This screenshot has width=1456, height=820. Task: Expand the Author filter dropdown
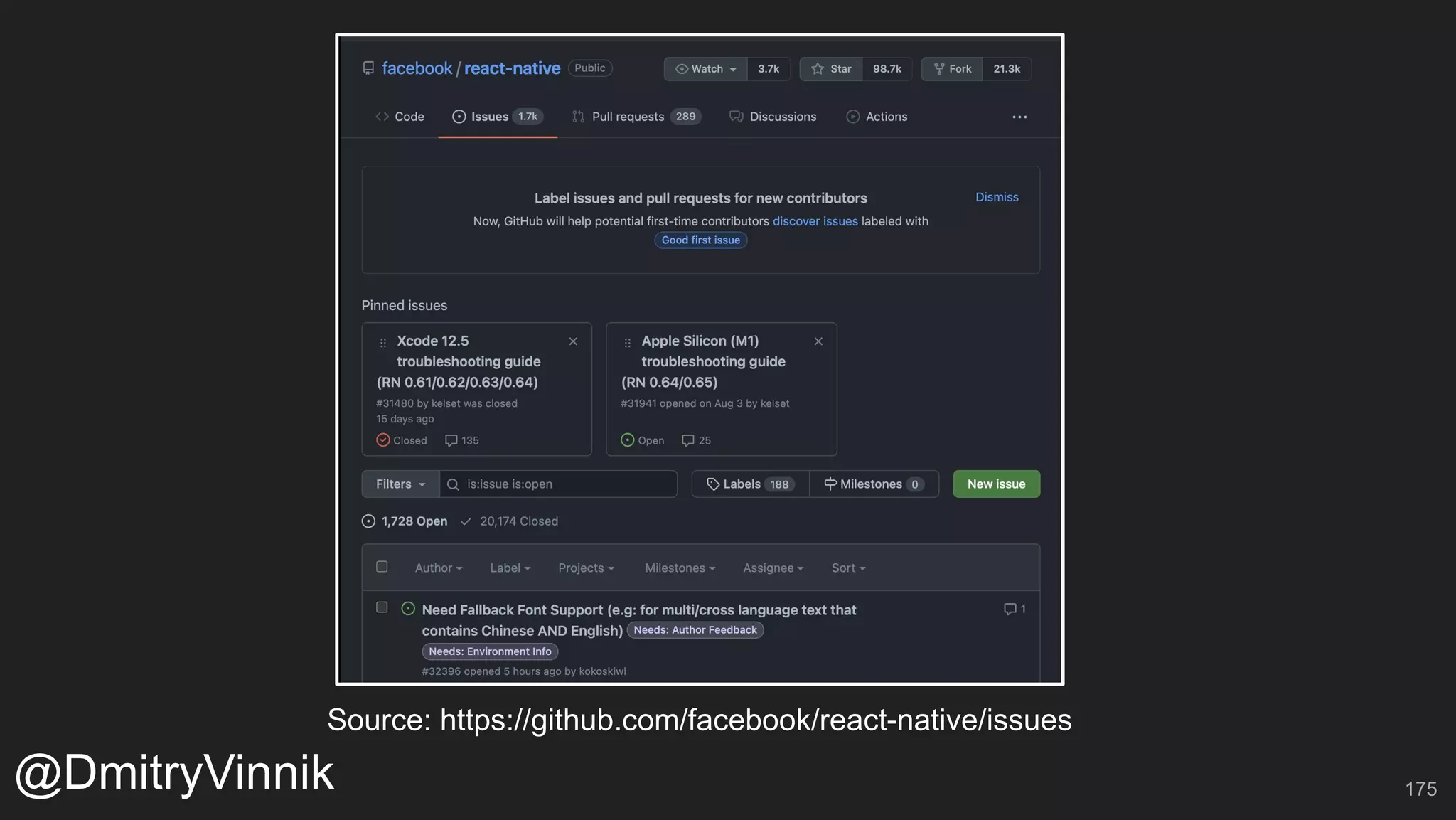[x=438, y=568]
